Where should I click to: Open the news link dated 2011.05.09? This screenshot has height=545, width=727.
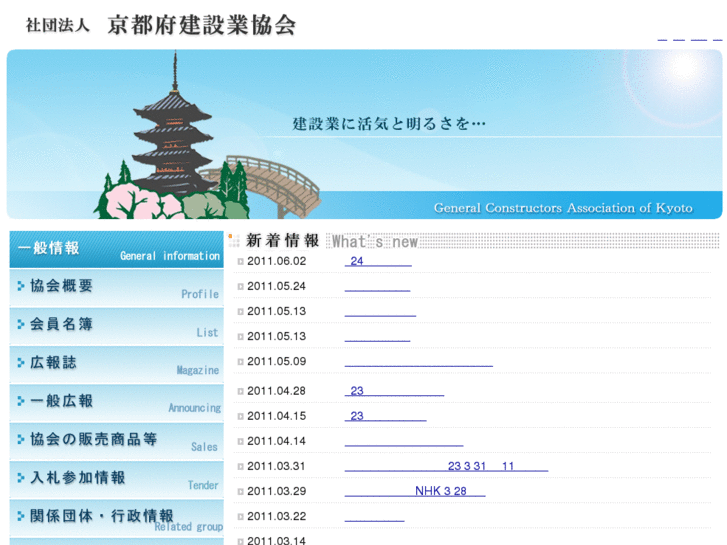418,361
